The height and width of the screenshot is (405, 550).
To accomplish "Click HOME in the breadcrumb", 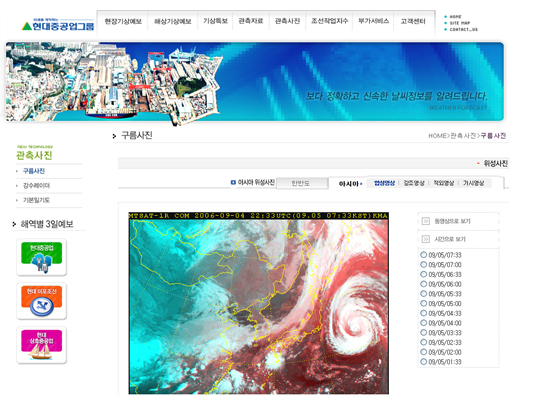I will click(x=437, y=136).
